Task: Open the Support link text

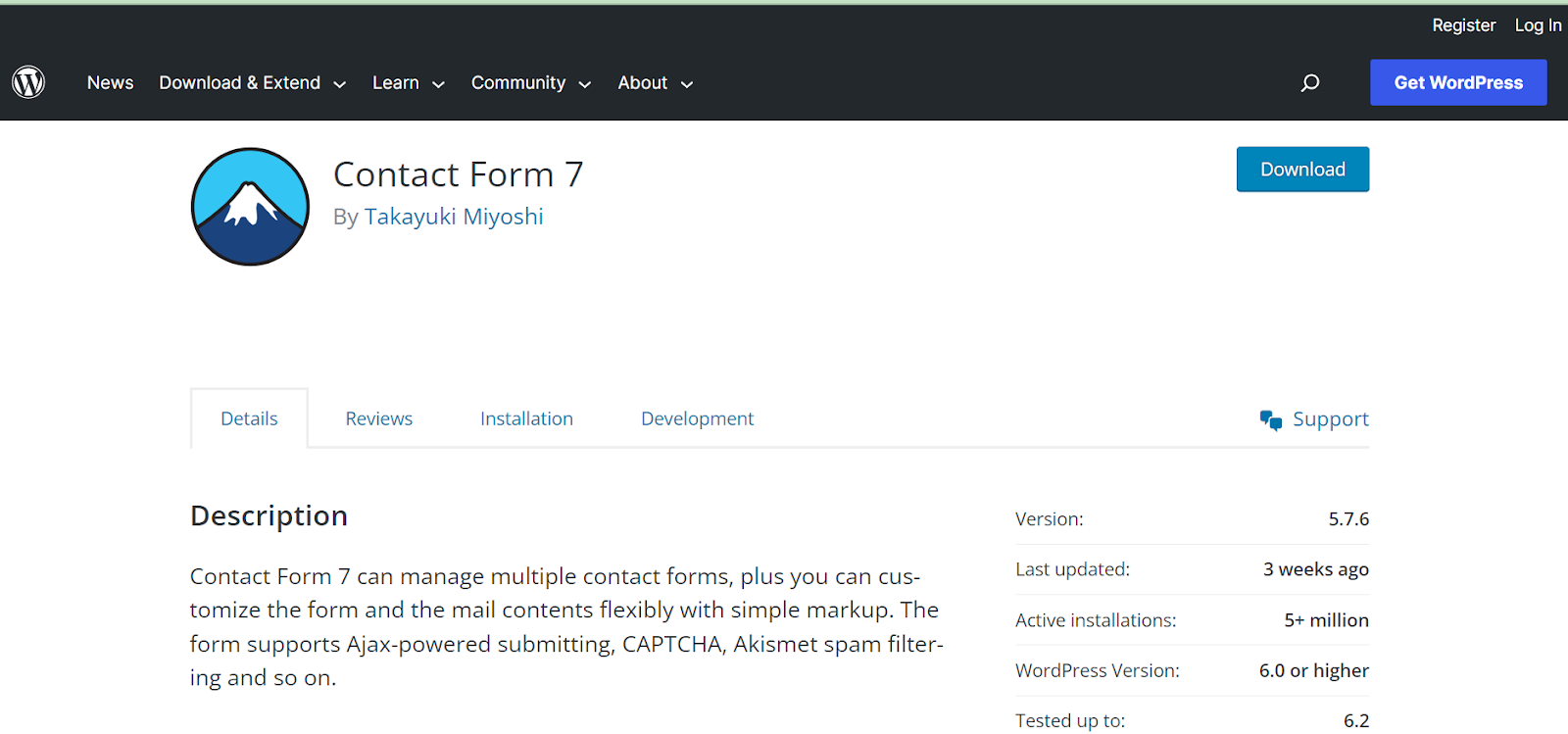Action: click(1331, 419)
